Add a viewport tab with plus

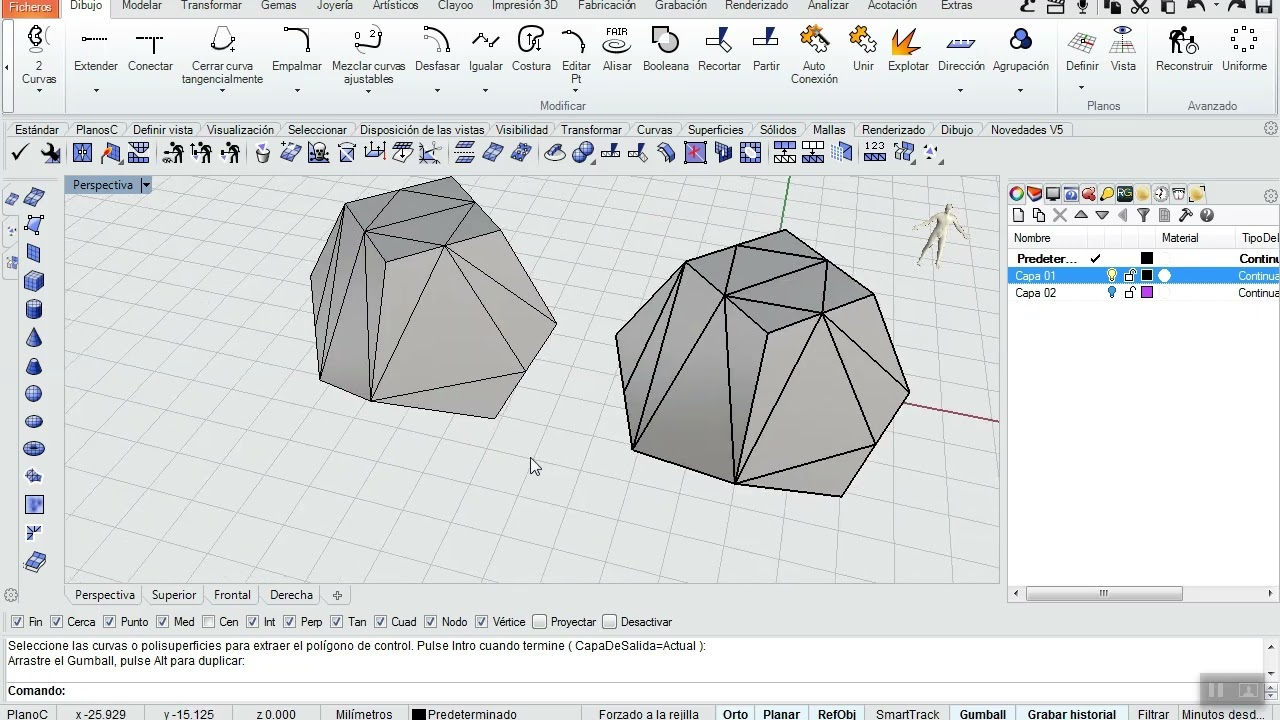pyautogui.click(x=337, y=595)
